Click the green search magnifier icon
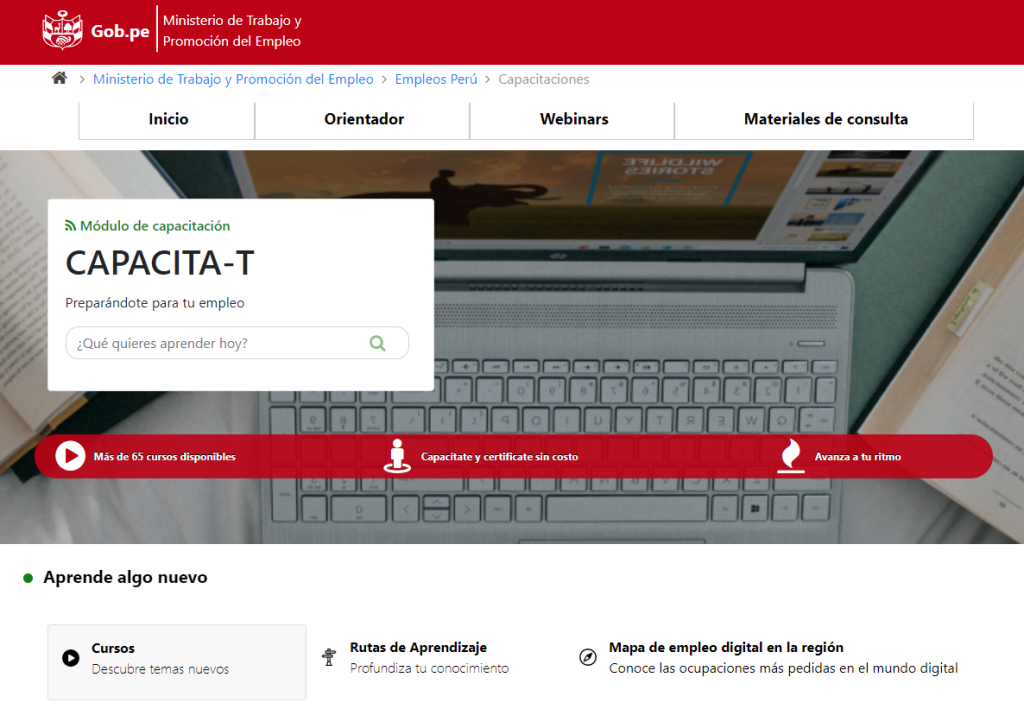The height and width of the screenshot is (728, 1024). click(377, 343)
